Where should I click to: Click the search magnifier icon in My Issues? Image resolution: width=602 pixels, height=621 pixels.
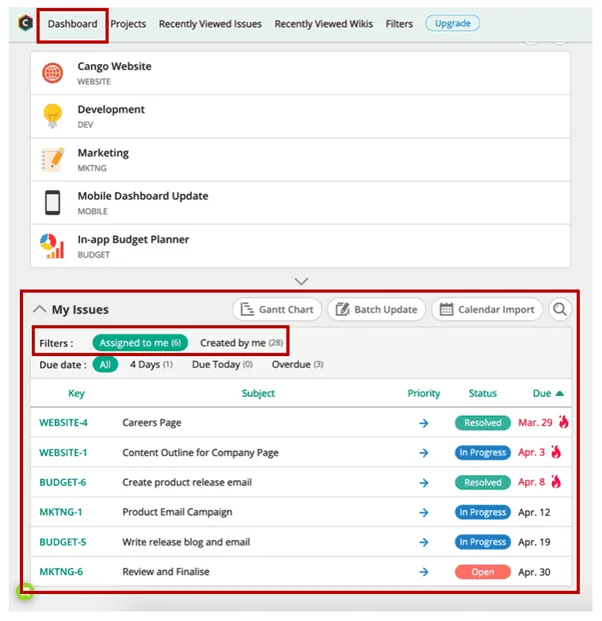pyautogui.click(x=560, y=309)
